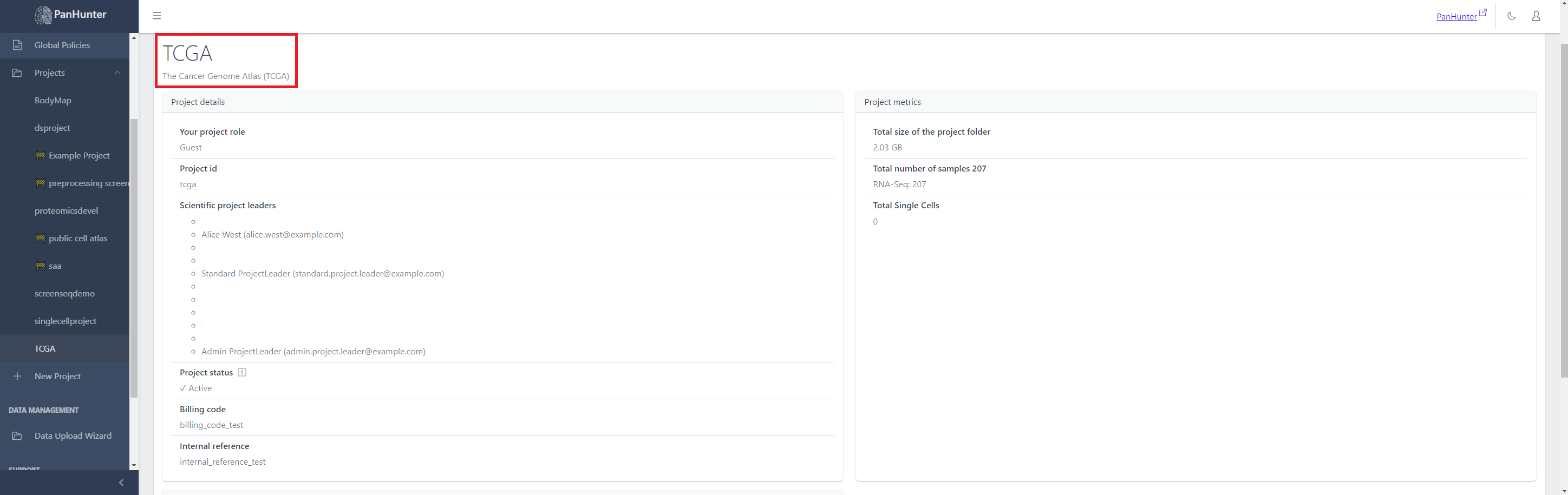
Task: Open the public cell atlas project
Action: point(77,239)
